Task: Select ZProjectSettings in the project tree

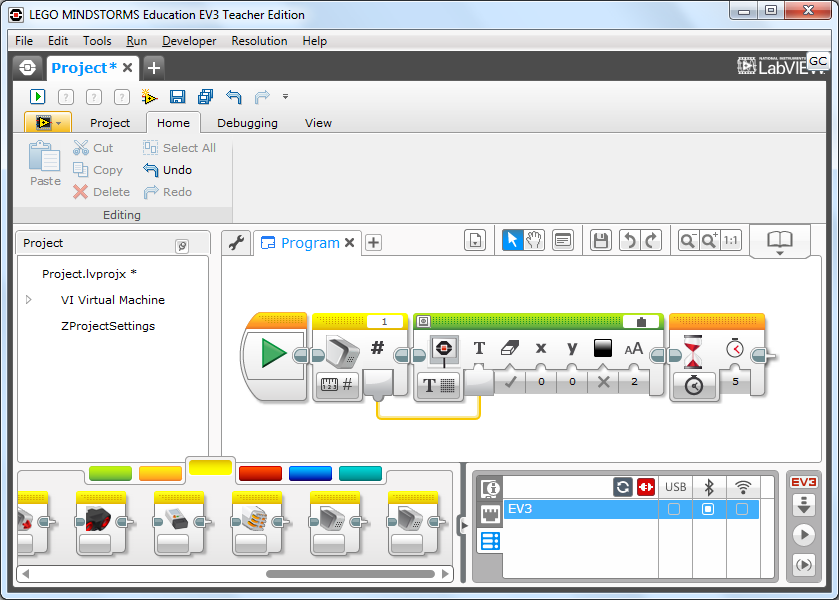Action: pyautogui.click(x=108, y=326)
